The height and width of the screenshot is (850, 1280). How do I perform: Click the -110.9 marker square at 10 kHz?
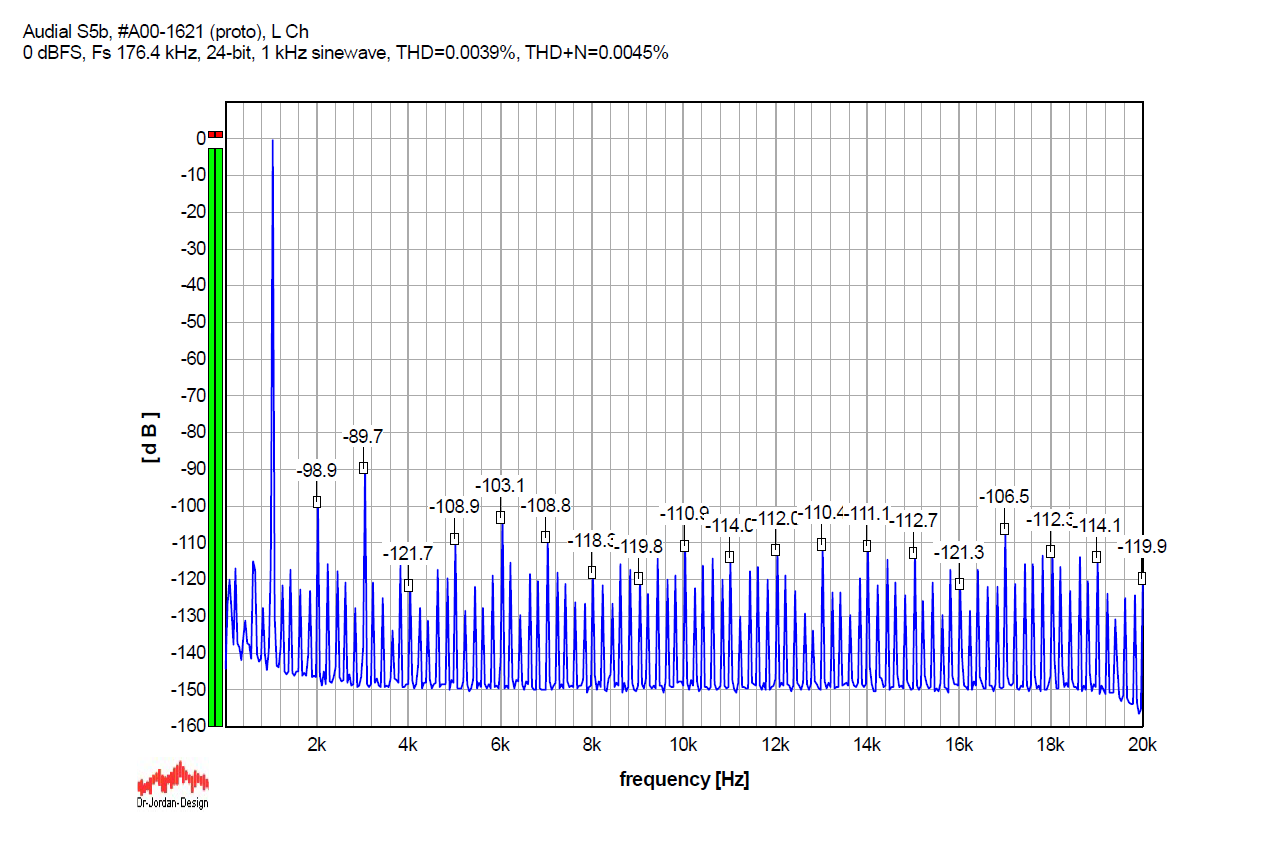click(684, 546)
